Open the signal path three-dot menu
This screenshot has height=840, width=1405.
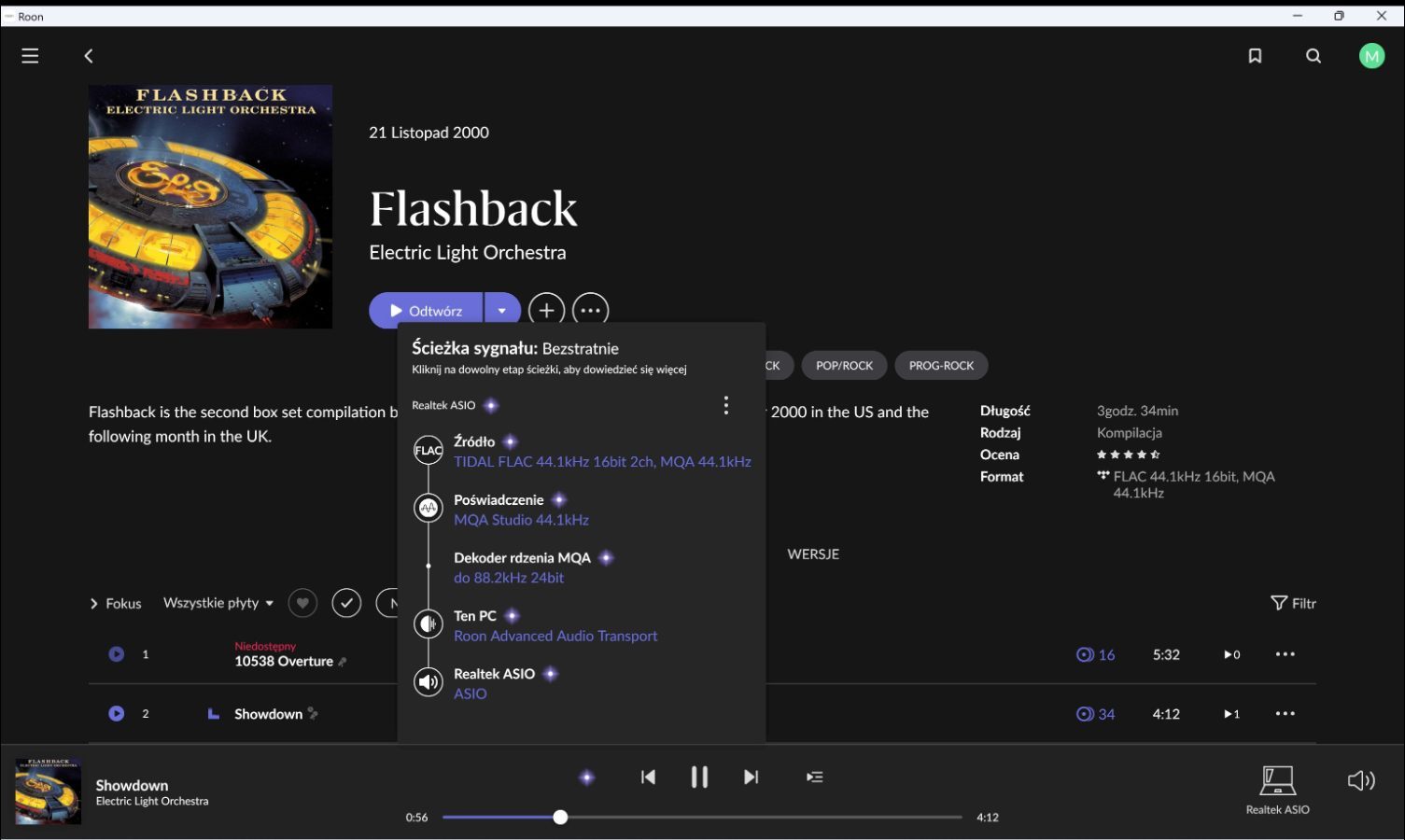point(725,405)
